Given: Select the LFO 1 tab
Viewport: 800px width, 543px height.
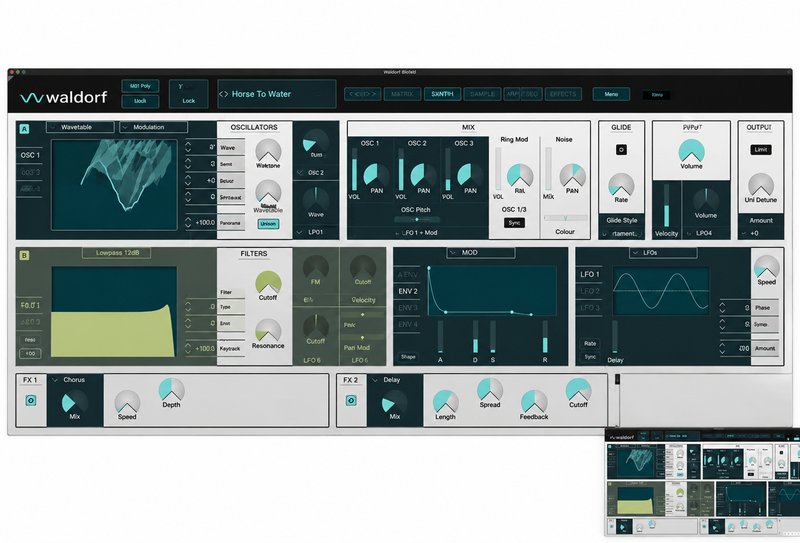Looking at the screenshot, I should pyautogui.click(x=590, y=275).
